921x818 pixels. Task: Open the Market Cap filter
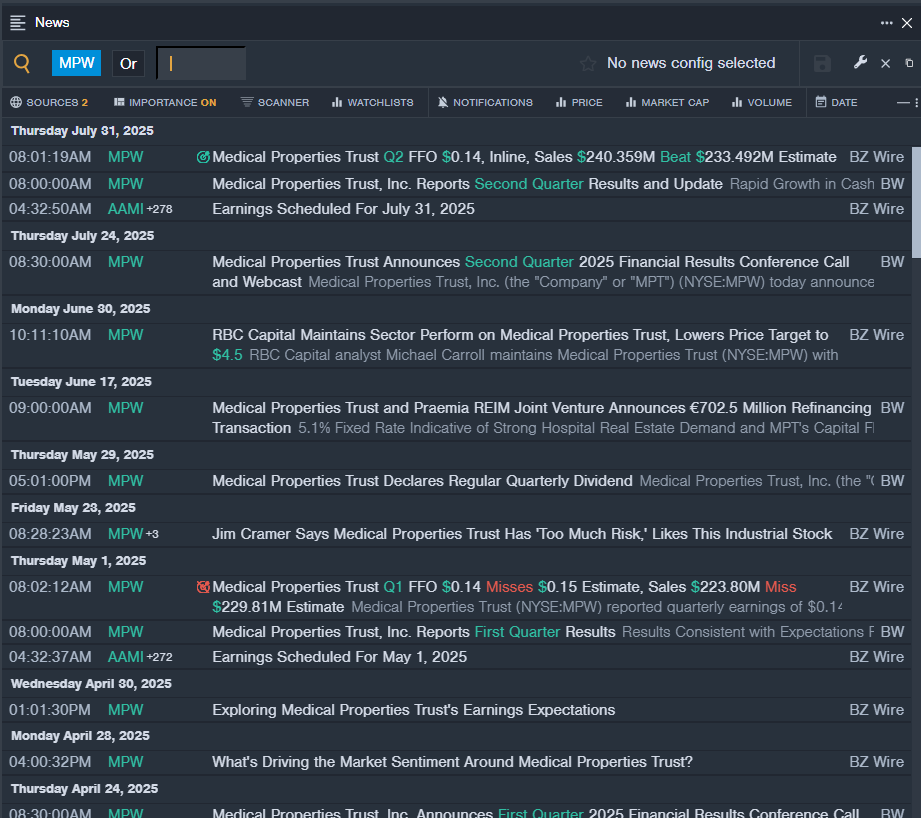click(667, 103)
